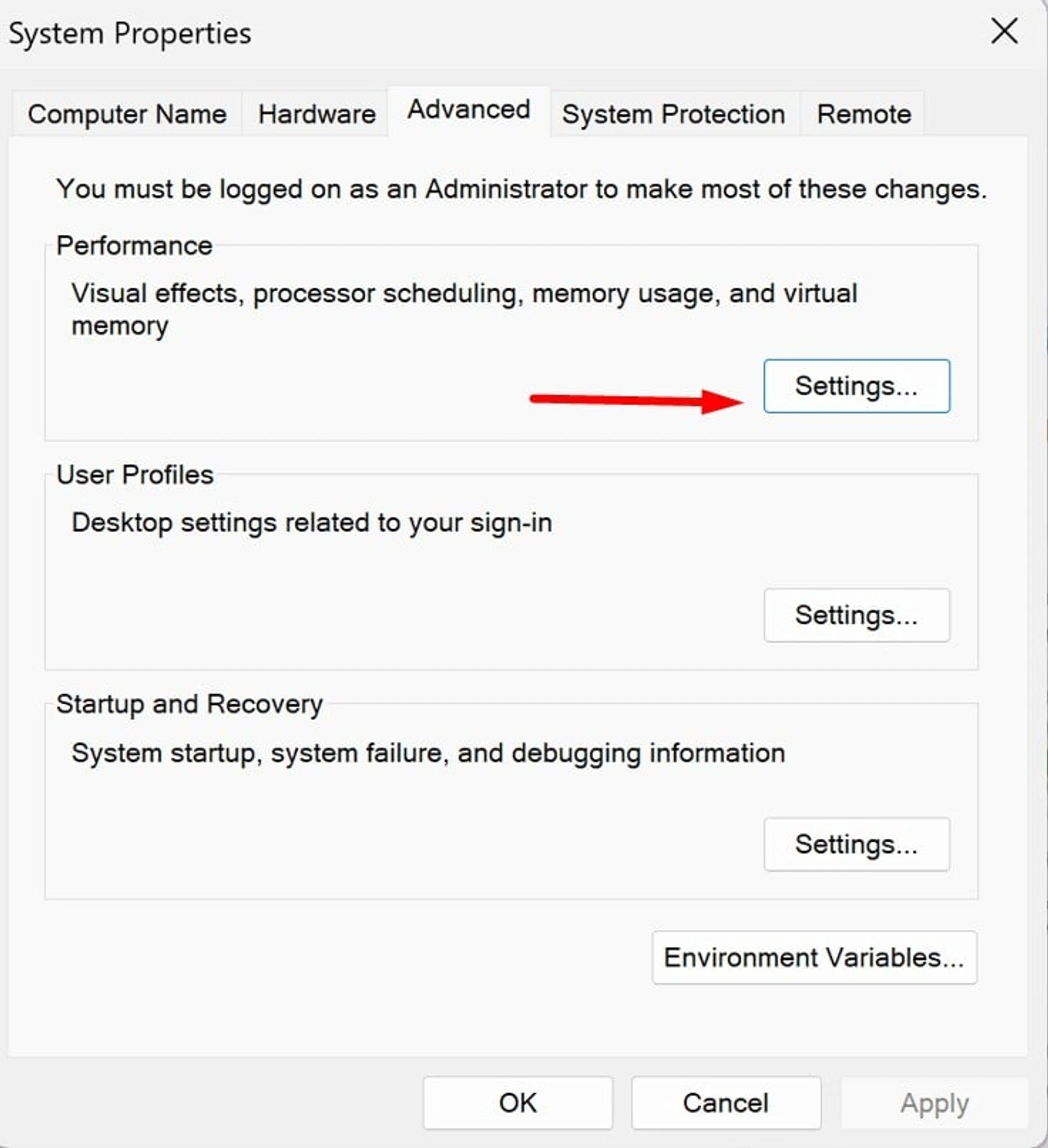The height and width of the screenshot is (1148, 1048).
Task: Open the Hardware tab
Action: pos(316,114)
